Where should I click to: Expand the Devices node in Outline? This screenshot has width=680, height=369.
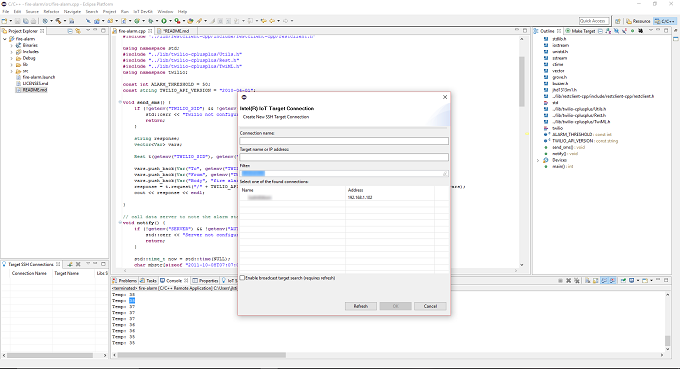pyautogui.click(x=538, y=160)
